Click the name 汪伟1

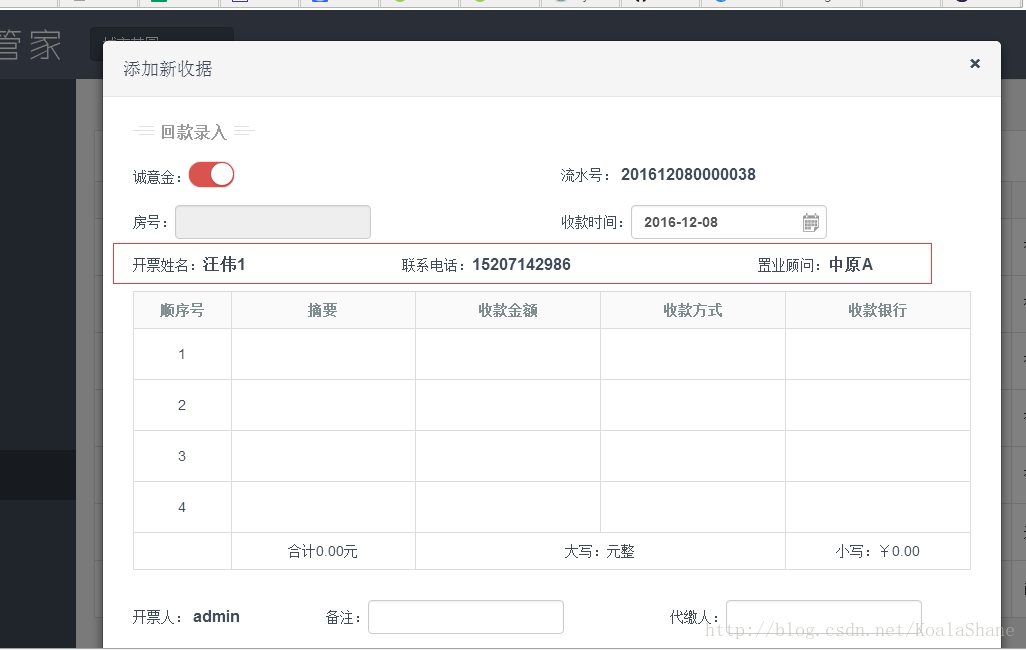(x=224, y=264)
